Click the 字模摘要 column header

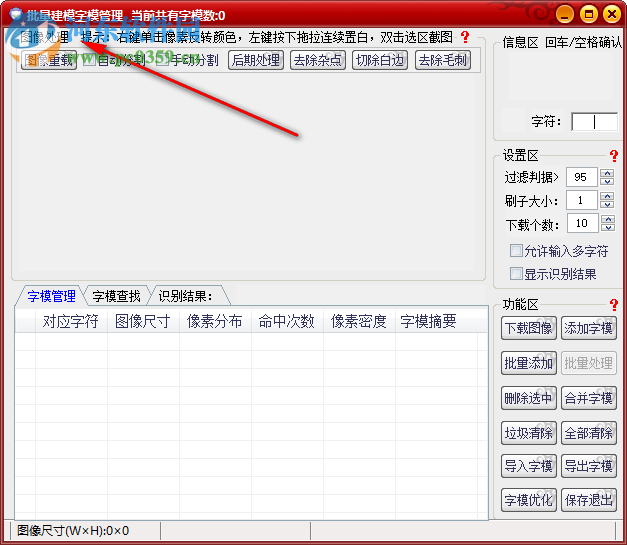tap(436, 321)
